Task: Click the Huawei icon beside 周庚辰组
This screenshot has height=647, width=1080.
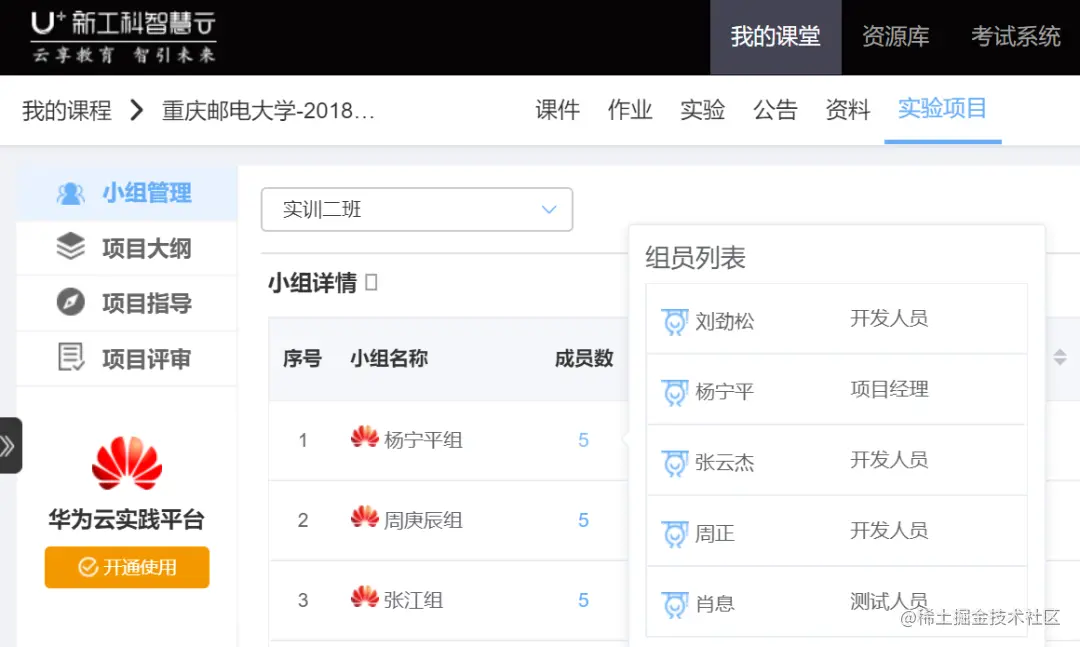Action: (364, 517)
